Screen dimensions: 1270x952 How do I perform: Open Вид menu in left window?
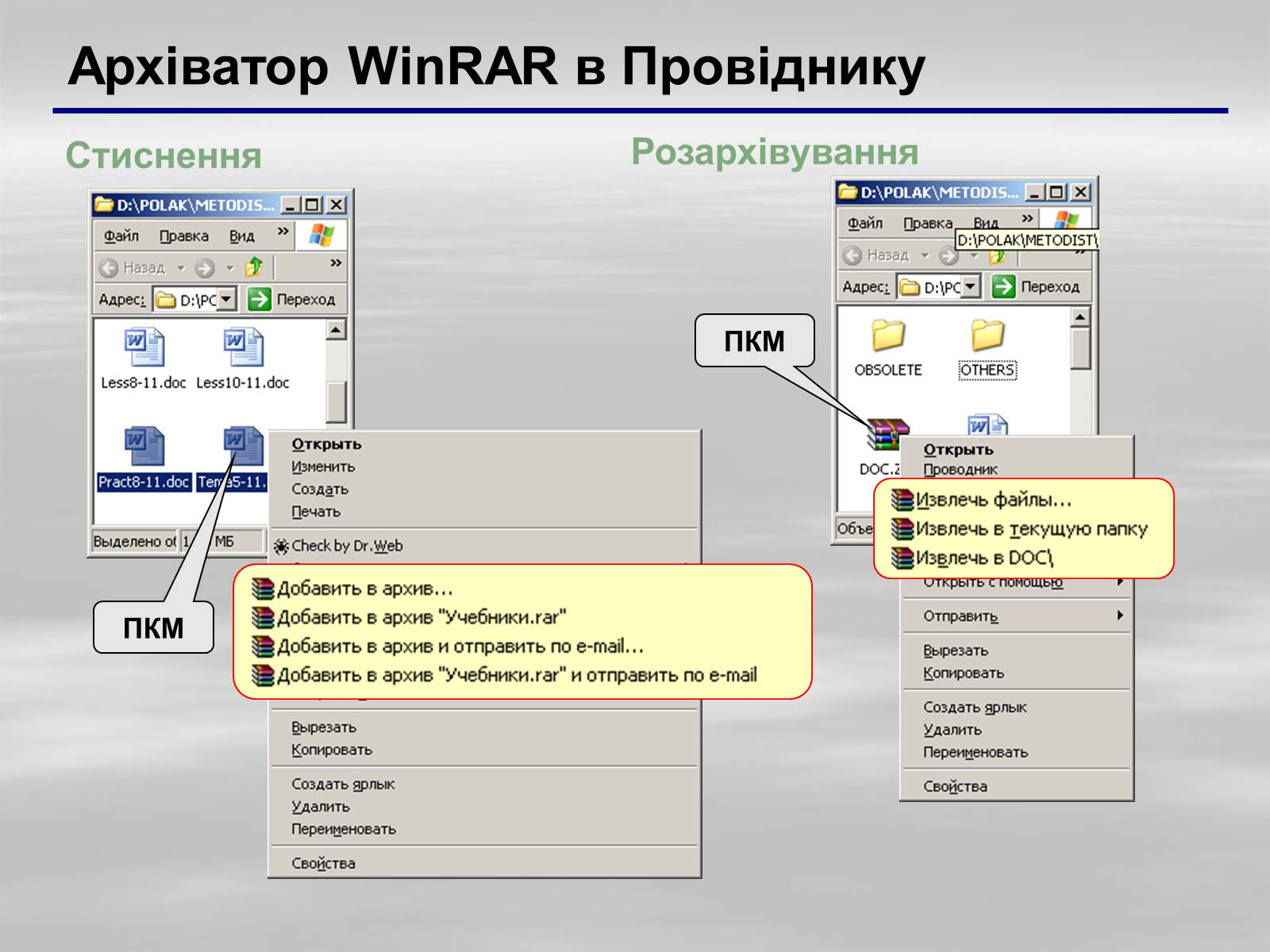[242, 236]
